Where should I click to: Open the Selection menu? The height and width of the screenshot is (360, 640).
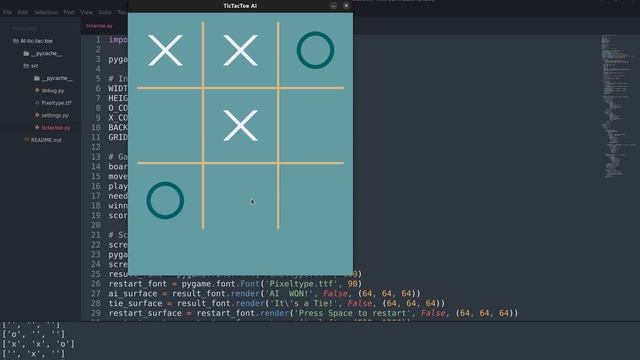(x=45, y=12)
